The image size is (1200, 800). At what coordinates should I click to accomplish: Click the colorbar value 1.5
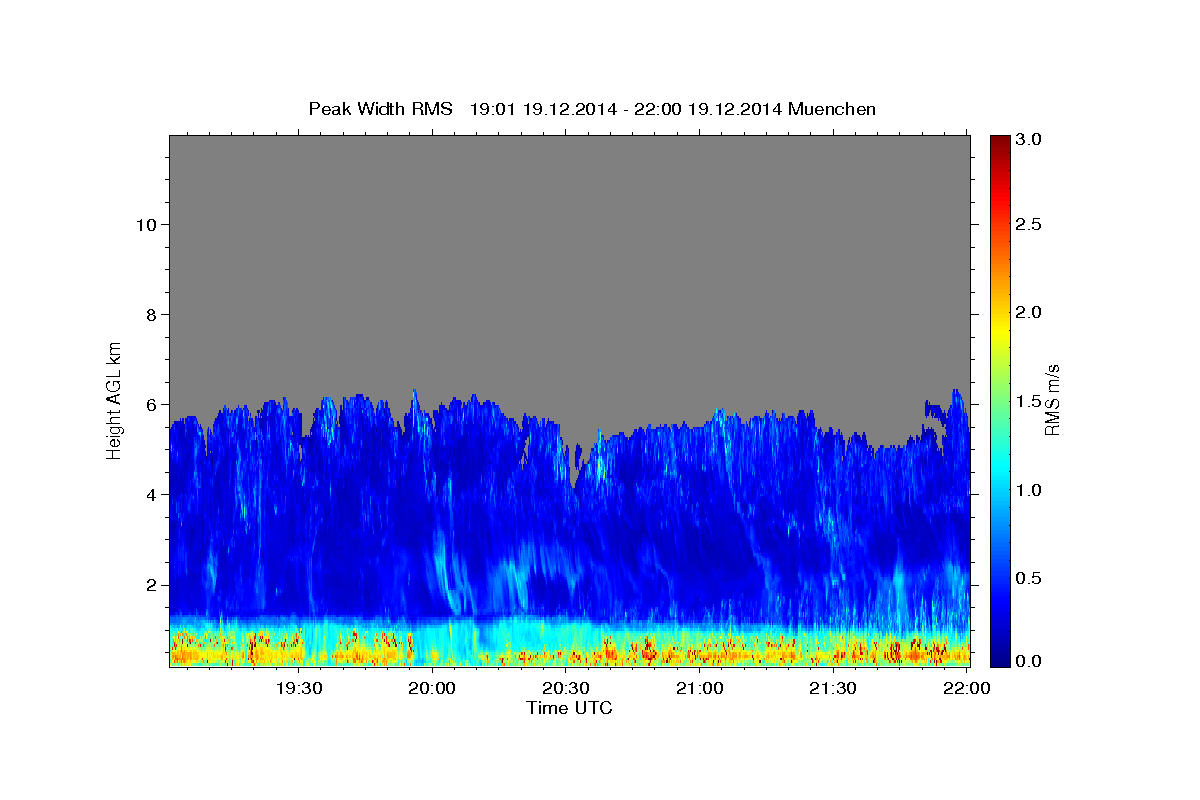(1031, 400)
